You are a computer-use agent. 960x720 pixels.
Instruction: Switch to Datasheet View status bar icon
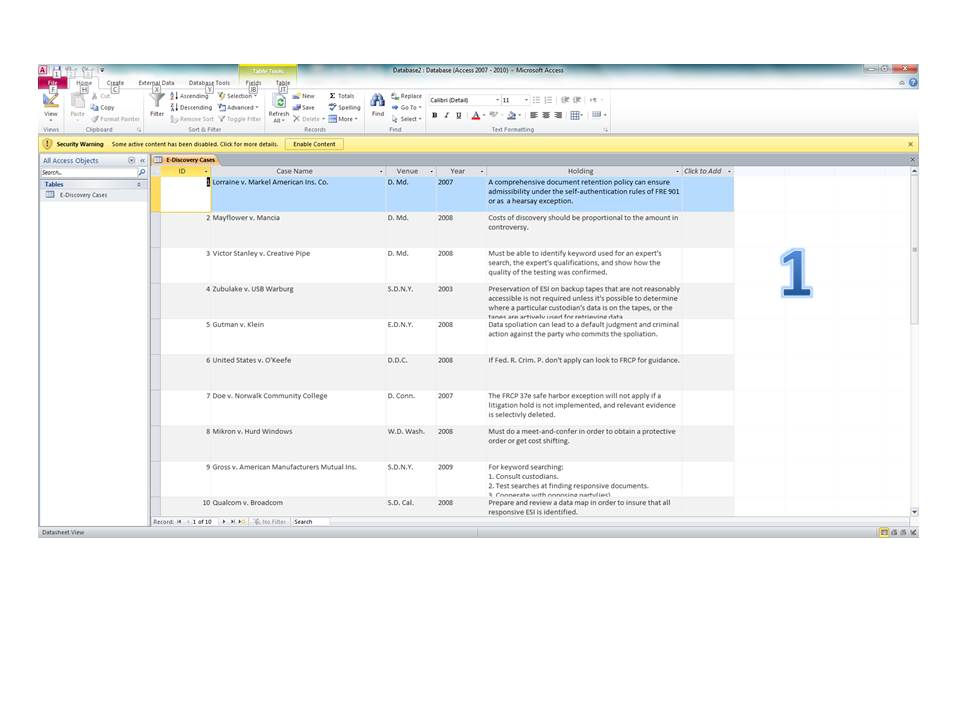coord(884,533)
